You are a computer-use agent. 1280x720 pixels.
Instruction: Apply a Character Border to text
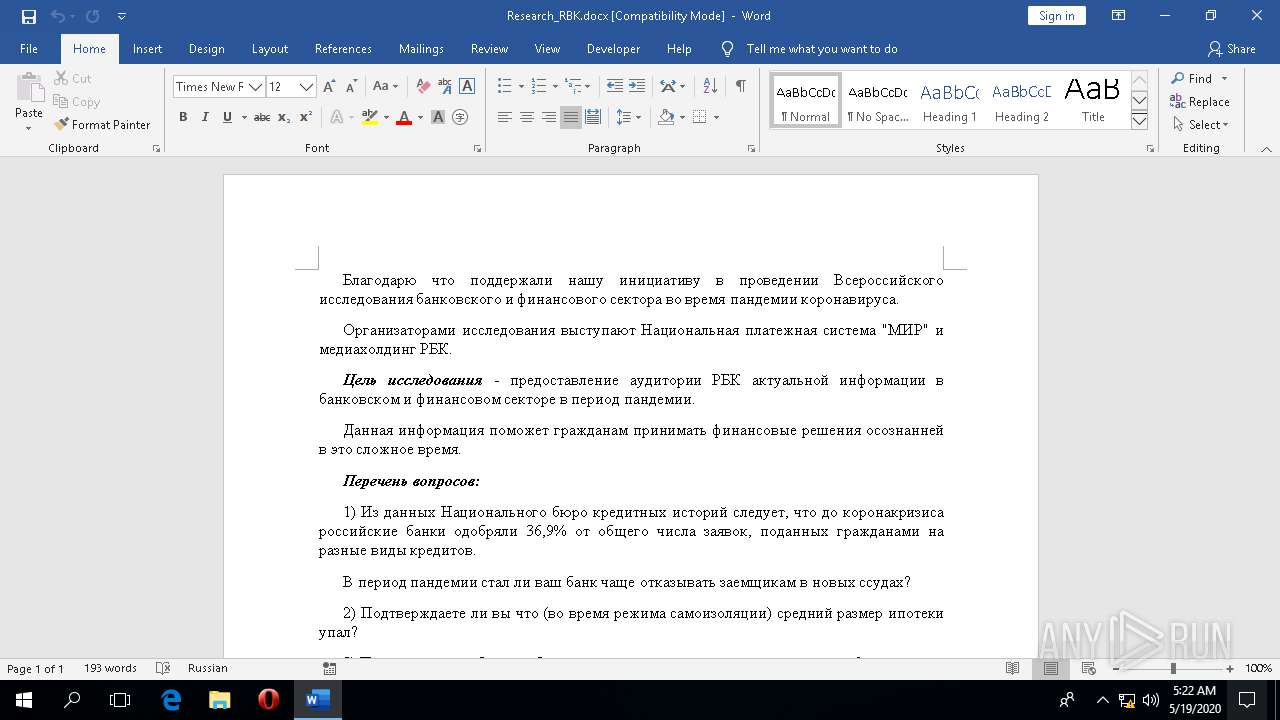tap(467, 87)
